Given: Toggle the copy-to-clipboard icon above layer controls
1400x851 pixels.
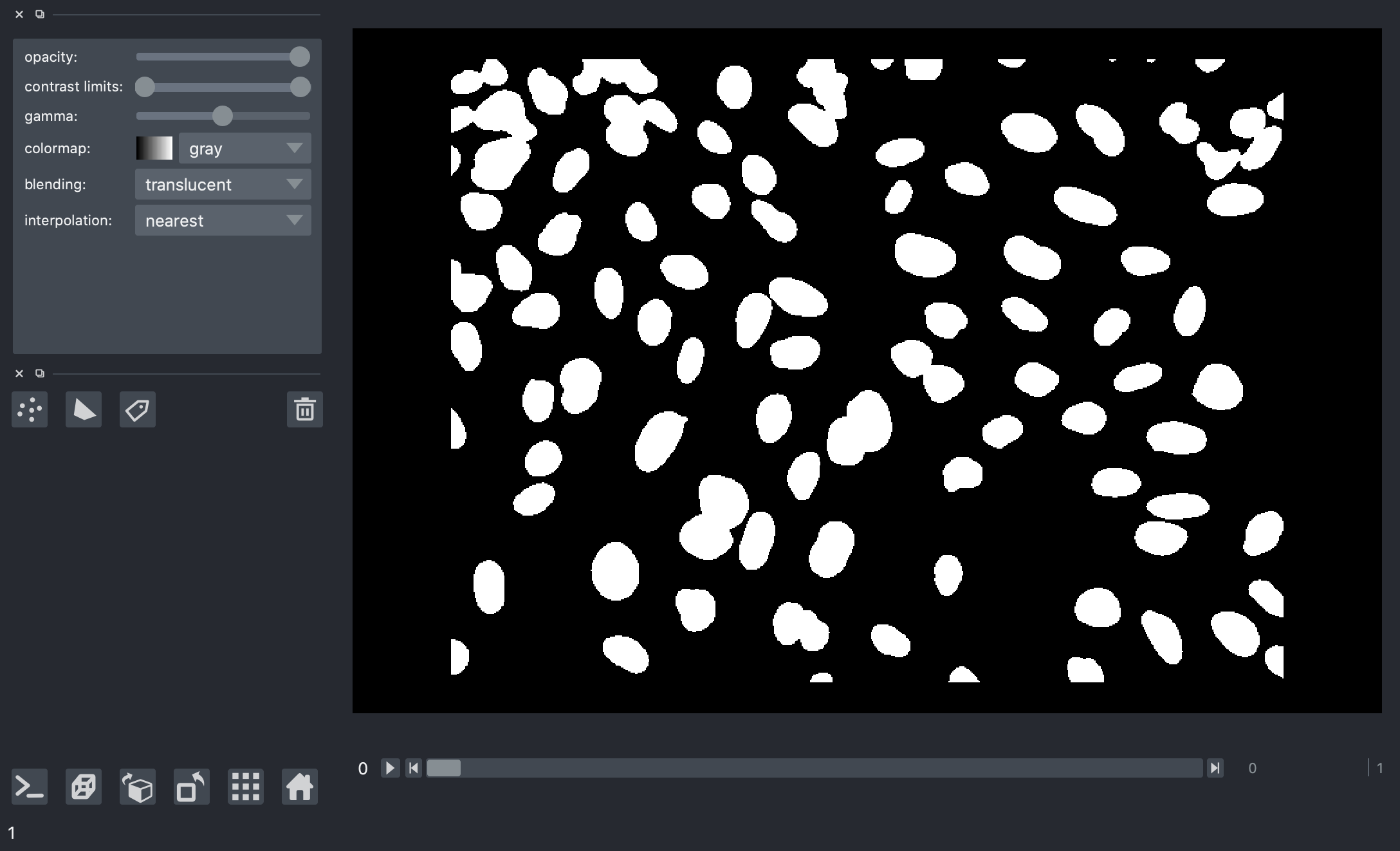Looking at the screenshot, I should pyautogui.click(x=40, y=14).
